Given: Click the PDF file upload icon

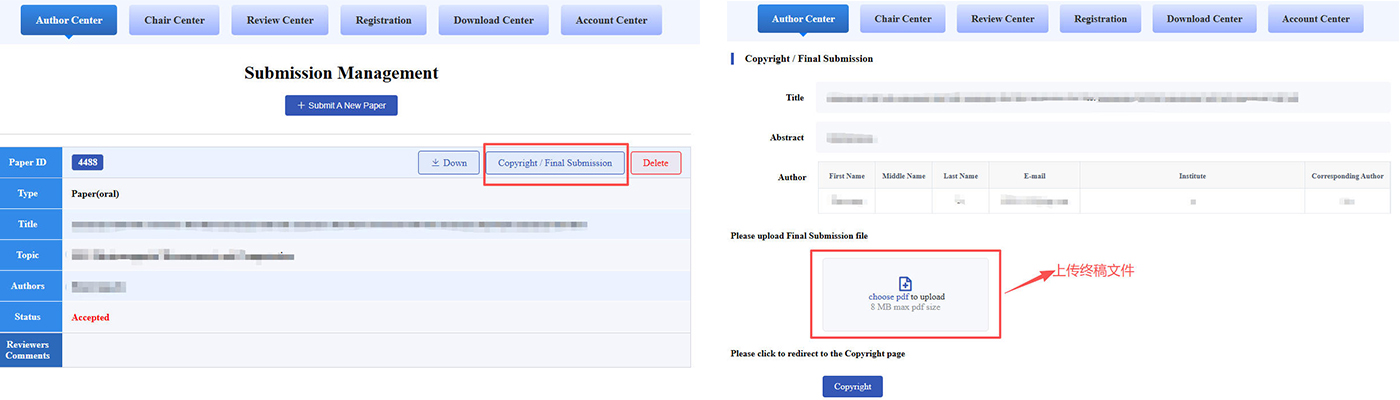Looking at the screenshot, I should point(905,284).
